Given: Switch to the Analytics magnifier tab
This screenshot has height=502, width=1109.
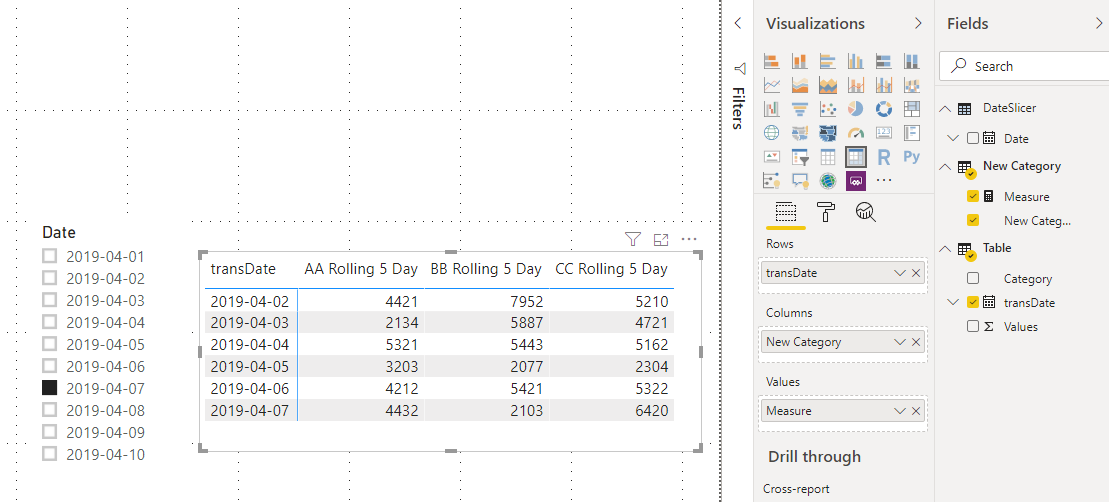Looking at the screenshot, I should pyautogui.click(x=865, y=212).
